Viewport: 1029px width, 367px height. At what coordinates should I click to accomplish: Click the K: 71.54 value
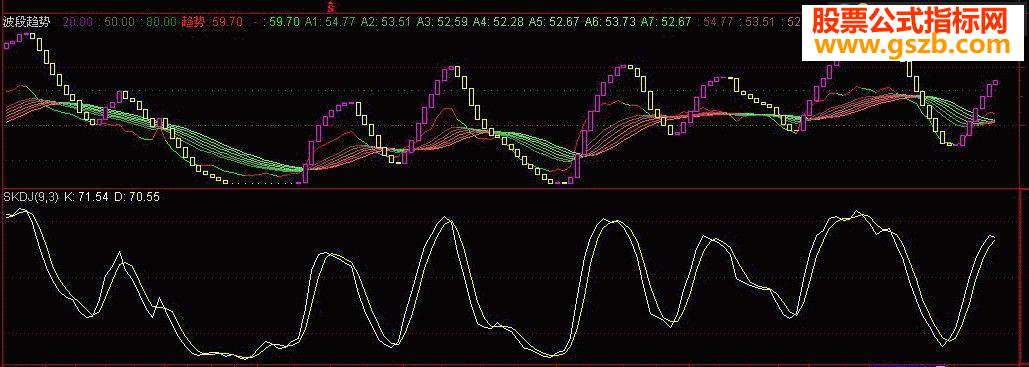coord(86,196)
